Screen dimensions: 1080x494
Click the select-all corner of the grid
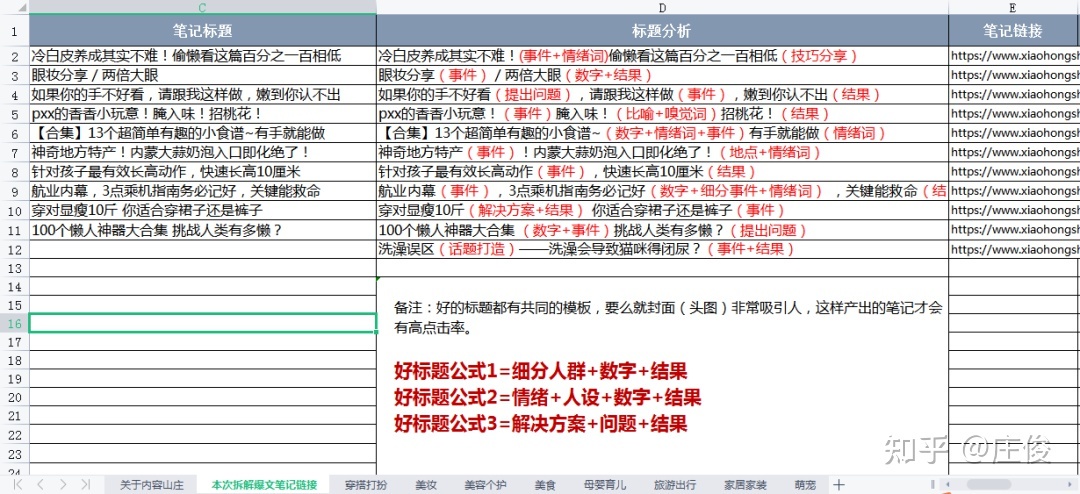pos(14,8)
